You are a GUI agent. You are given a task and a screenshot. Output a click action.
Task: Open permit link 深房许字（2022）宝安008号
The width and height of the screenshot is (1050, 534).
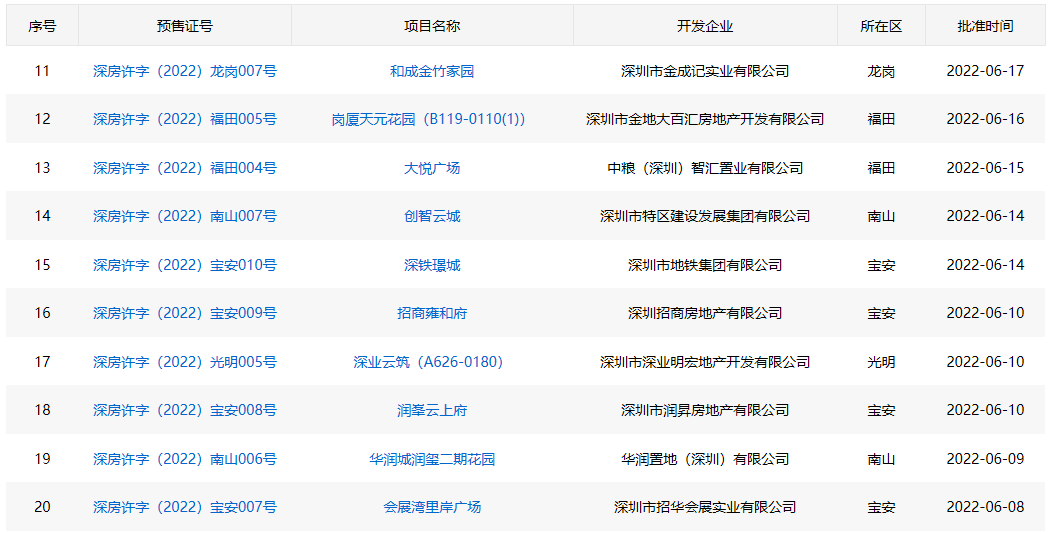[x=185, y=411]
